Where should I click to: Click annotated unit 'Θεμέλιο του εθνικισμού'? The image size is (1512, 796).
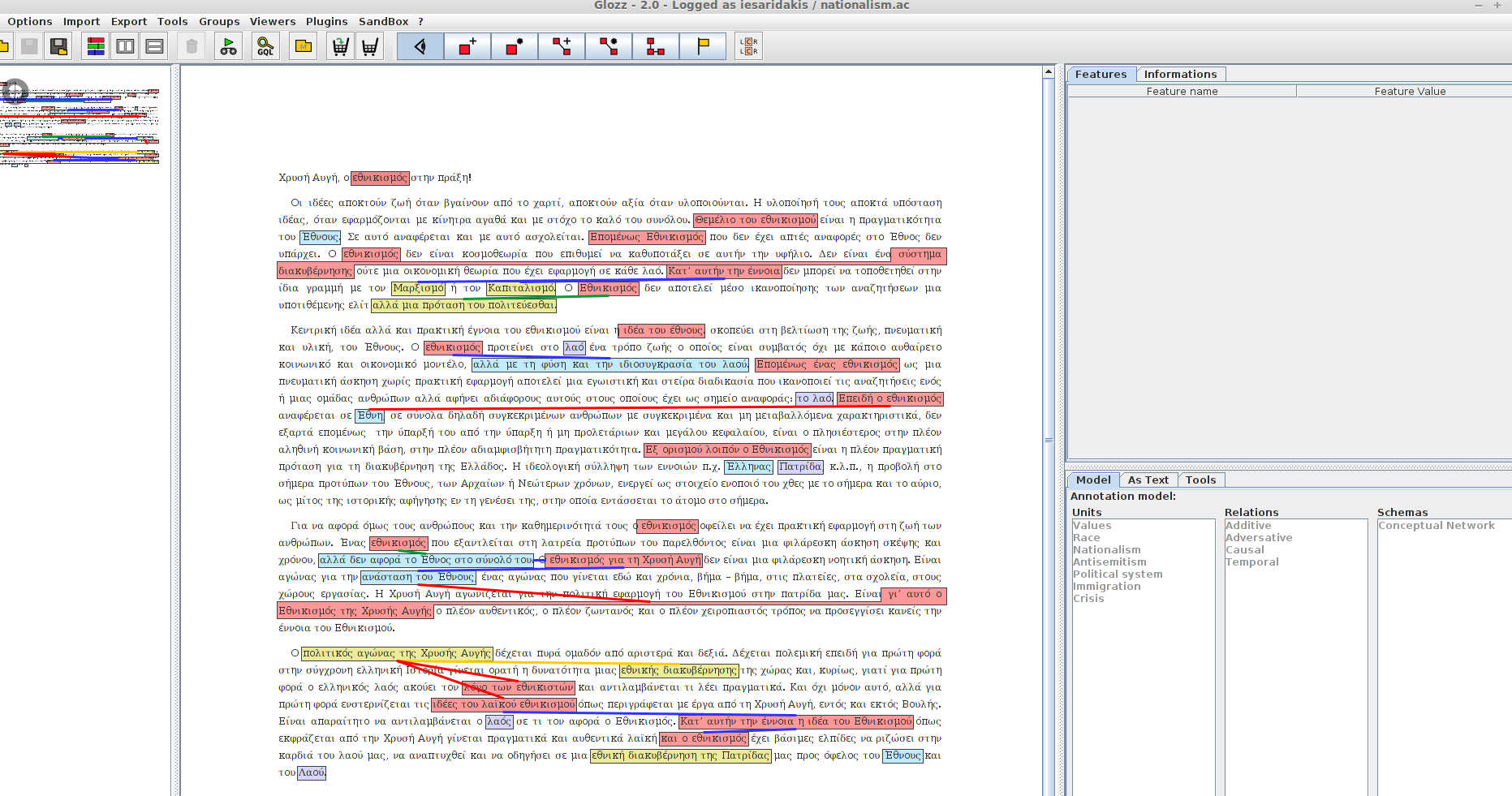point(756,220)
